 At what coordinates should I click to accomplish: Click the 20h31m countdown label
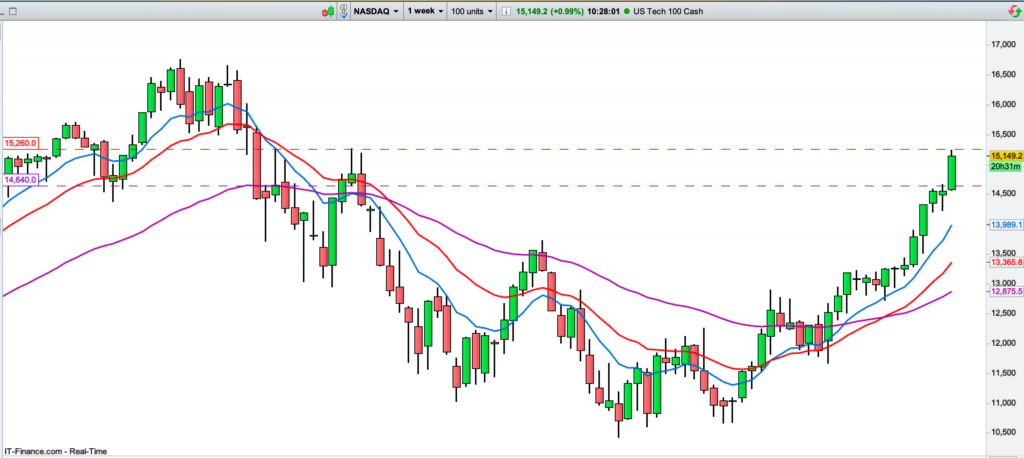pos(1001,170)
